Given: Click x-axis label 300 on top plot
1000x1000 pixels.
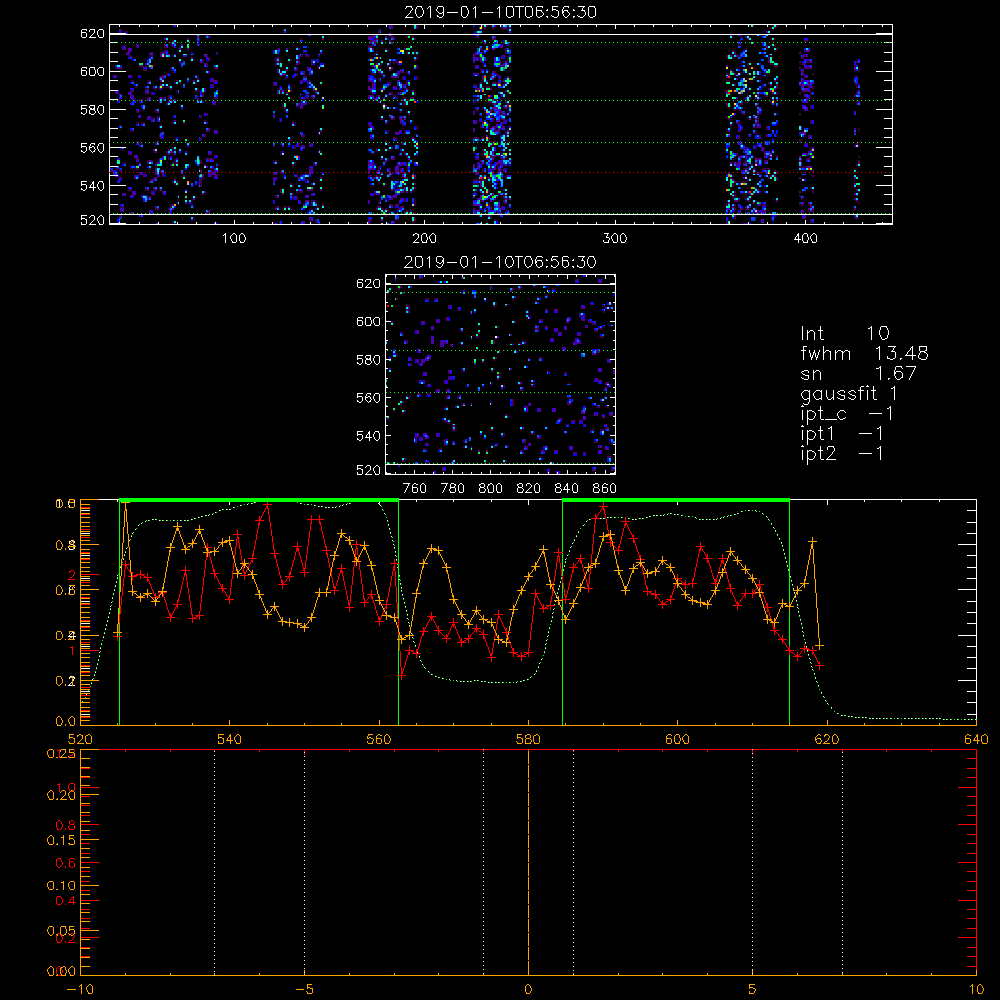Looking at the screenshot, I should [x=615, y=239].
